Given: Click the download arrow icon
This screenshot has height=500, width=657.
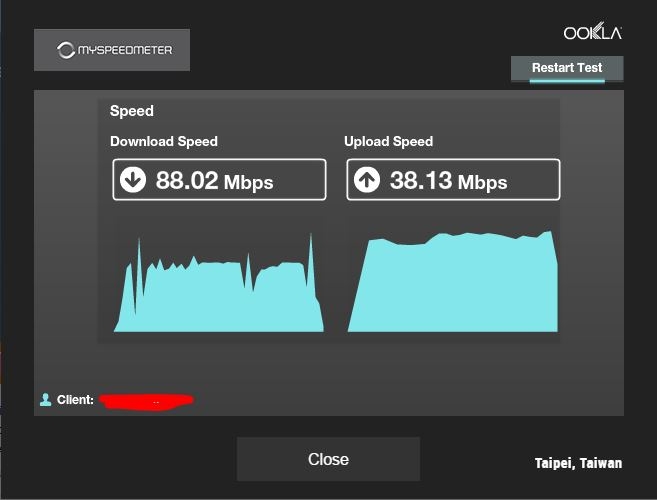Looking at the screenshot, I should 133,180.
